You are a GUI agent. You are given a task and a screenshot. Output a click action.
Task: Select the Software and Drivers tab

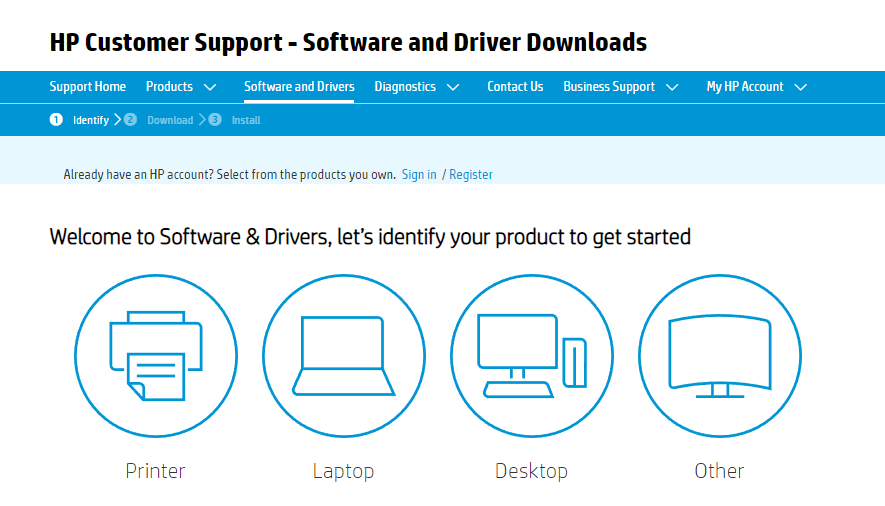(x=299, y=86)
